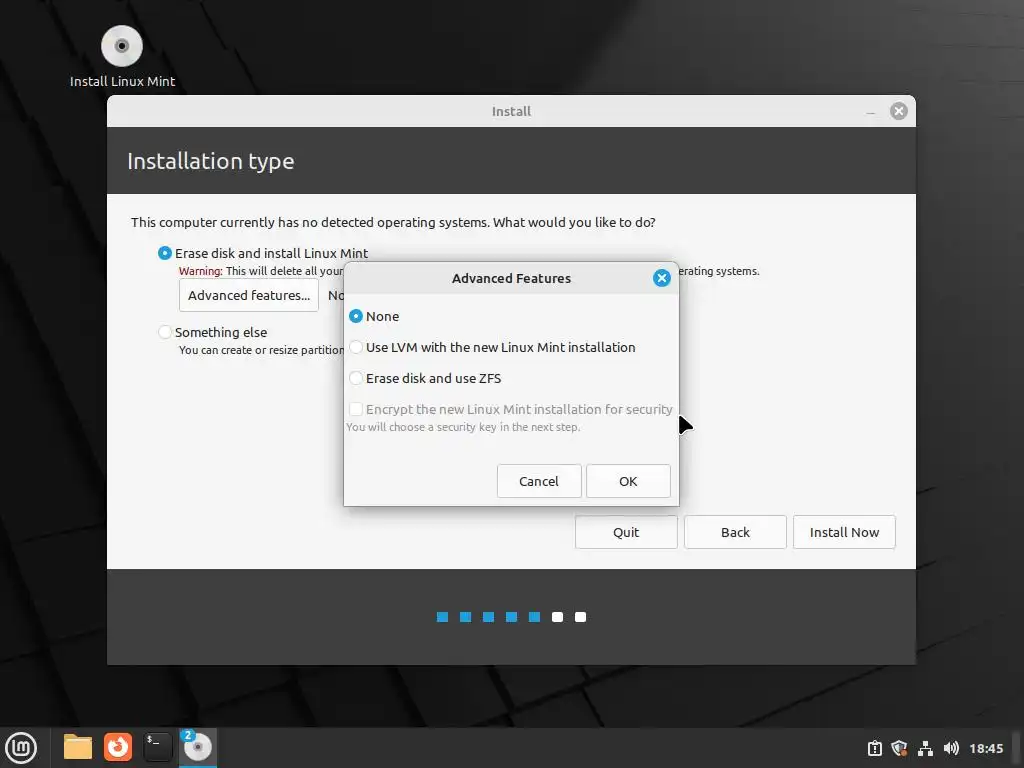The width and height of the screenshot is (1024, 768).
Task: Close the Install window
Action: click(x=899, y=111)
